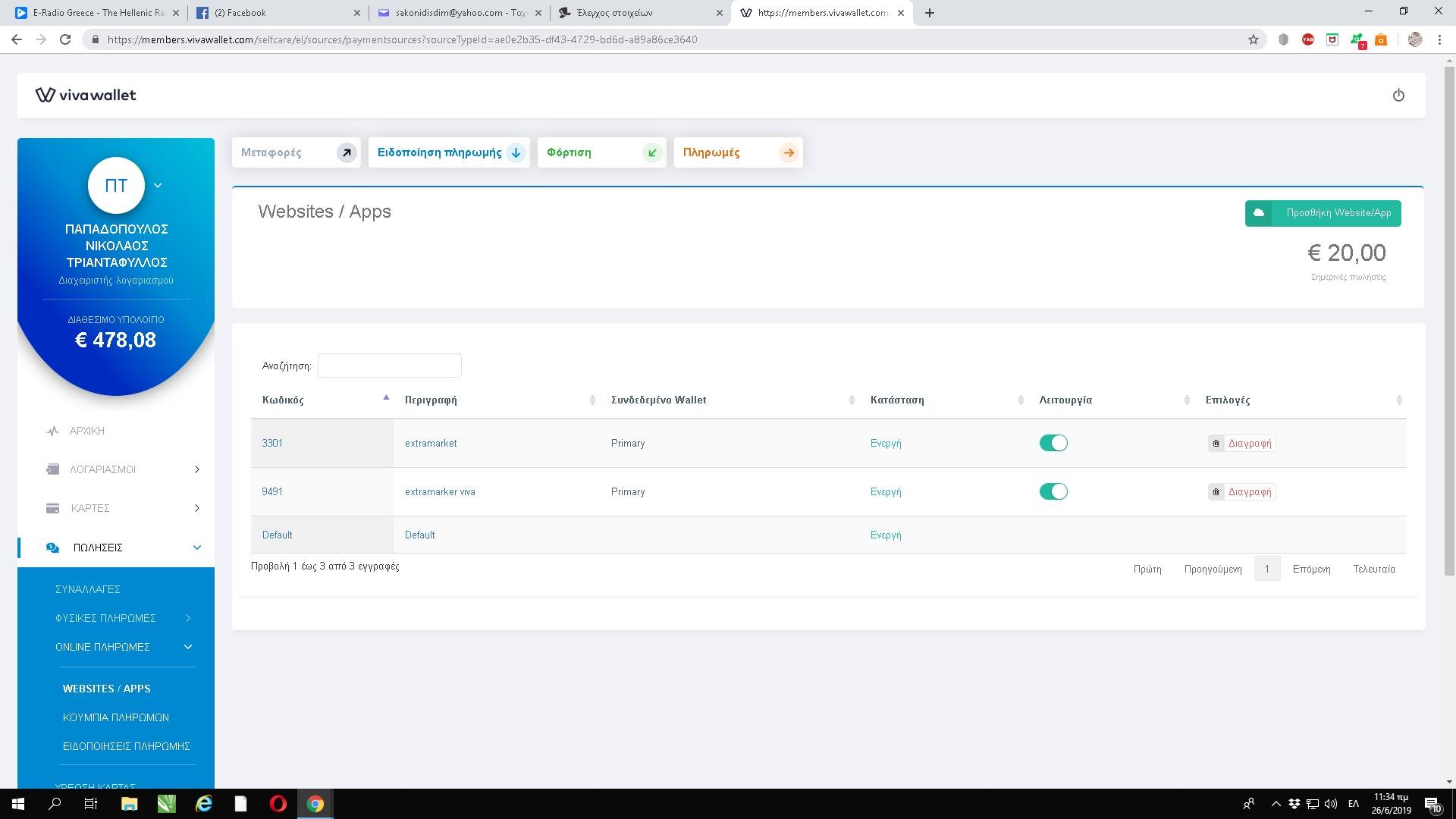Open Windows Start menu
The height and width of the screenshot is (819, 1456).
tap(18, 804)
